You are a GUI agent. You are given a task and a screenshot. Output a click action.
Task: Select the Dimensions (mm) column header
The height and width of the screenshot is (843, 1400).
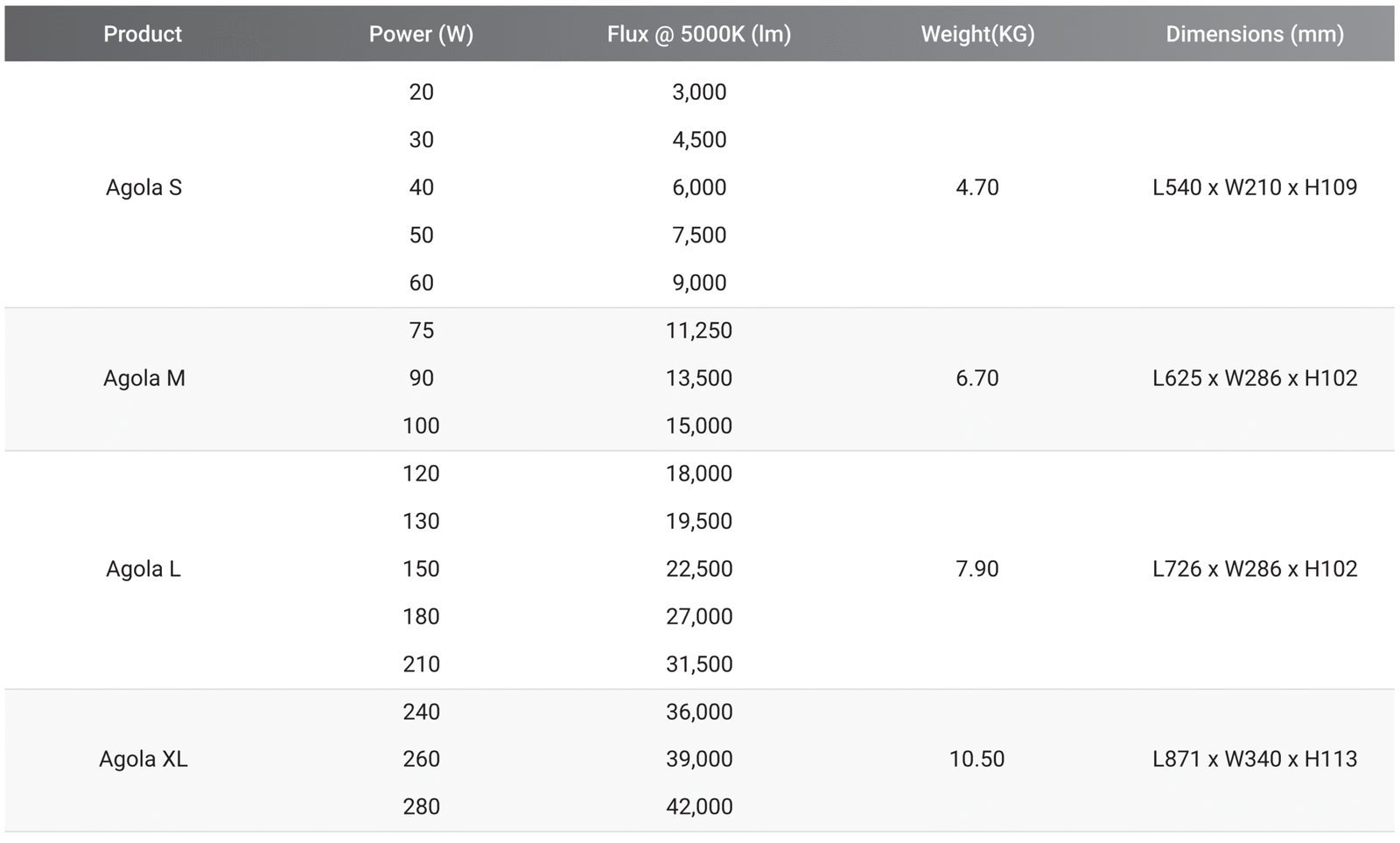pos(1255,34)
